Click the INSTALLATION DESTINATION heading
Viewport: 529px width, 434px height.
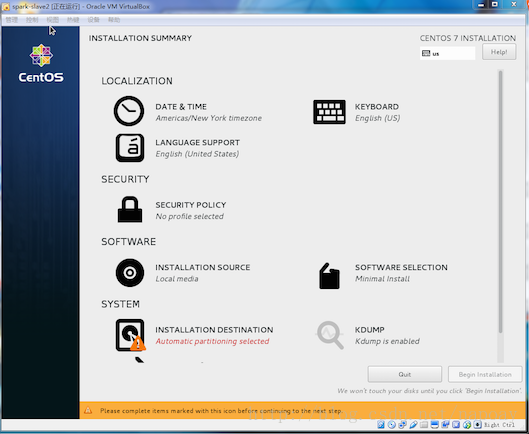214,330
